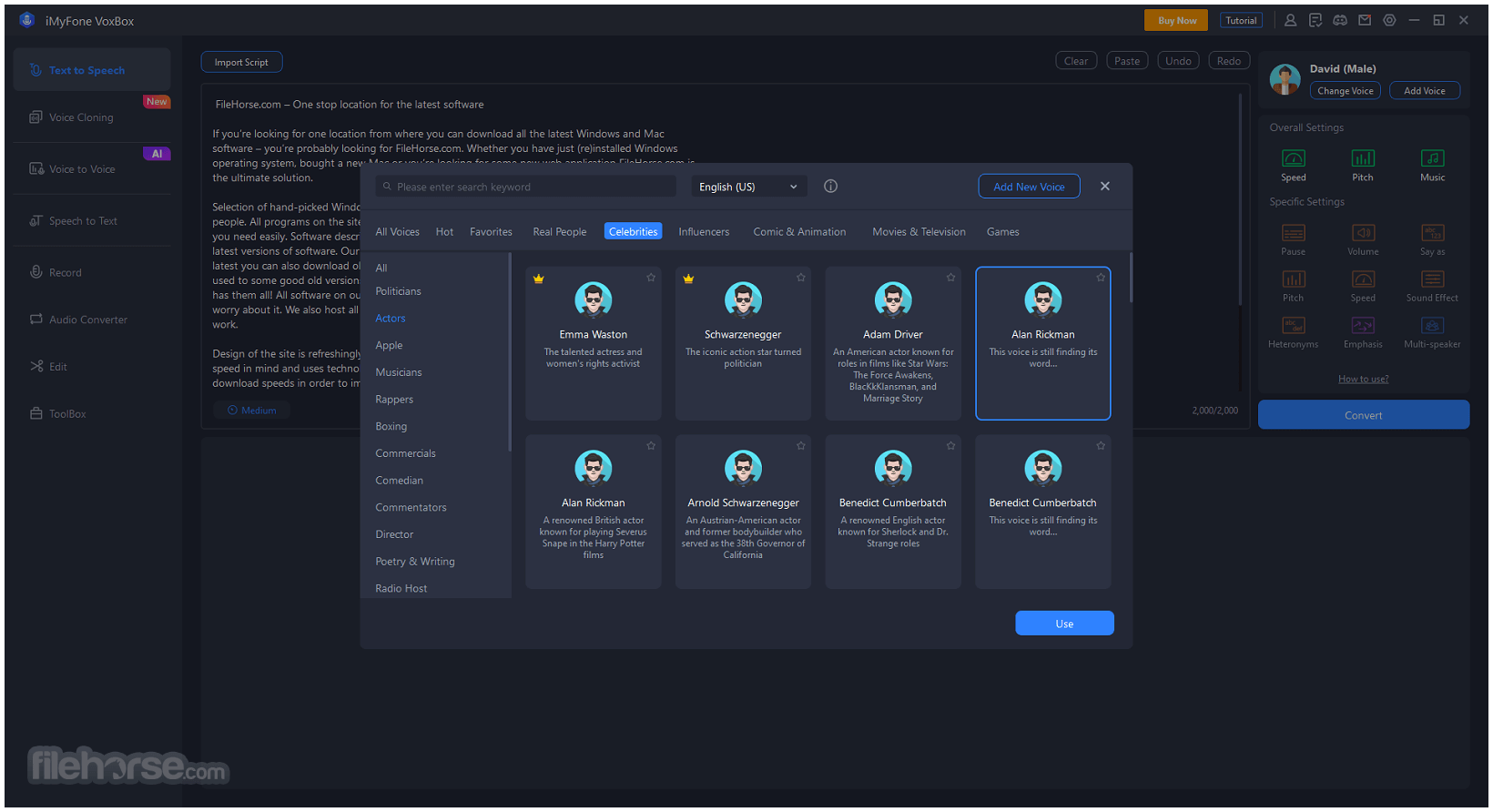Screen dimensions: 1493x812
Task: Click the voice search keyword field
Action: (x=526, y=187)
